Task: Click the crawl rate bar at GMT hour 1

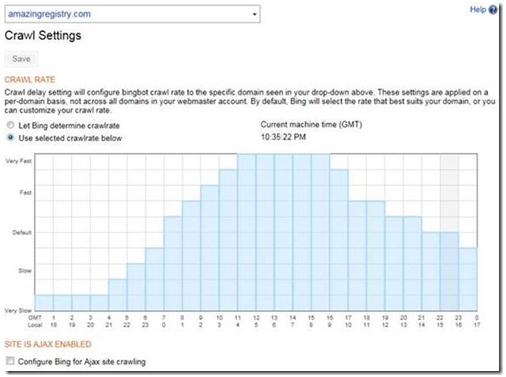Action: click(x=63, y=302)
